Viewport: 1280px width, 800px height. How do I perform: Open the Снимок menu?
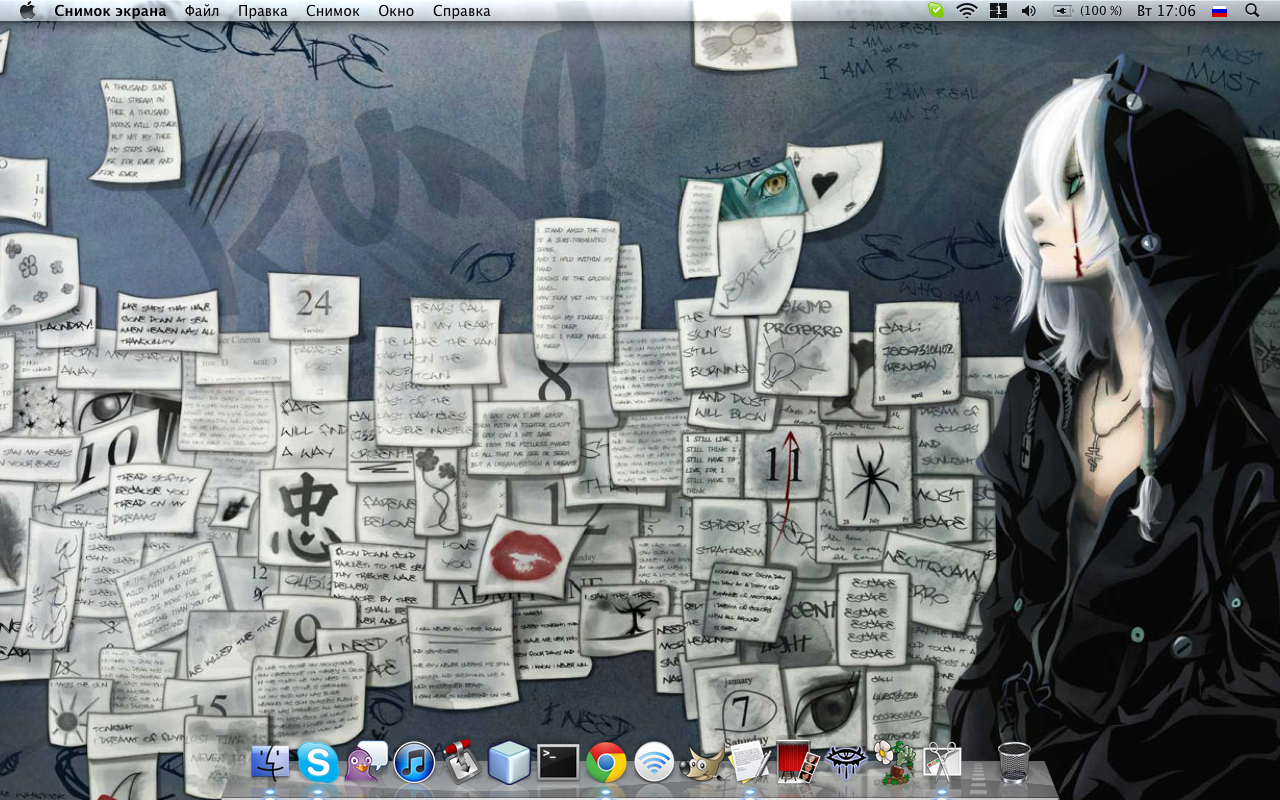pyautogui.click(x=333, y=11)
